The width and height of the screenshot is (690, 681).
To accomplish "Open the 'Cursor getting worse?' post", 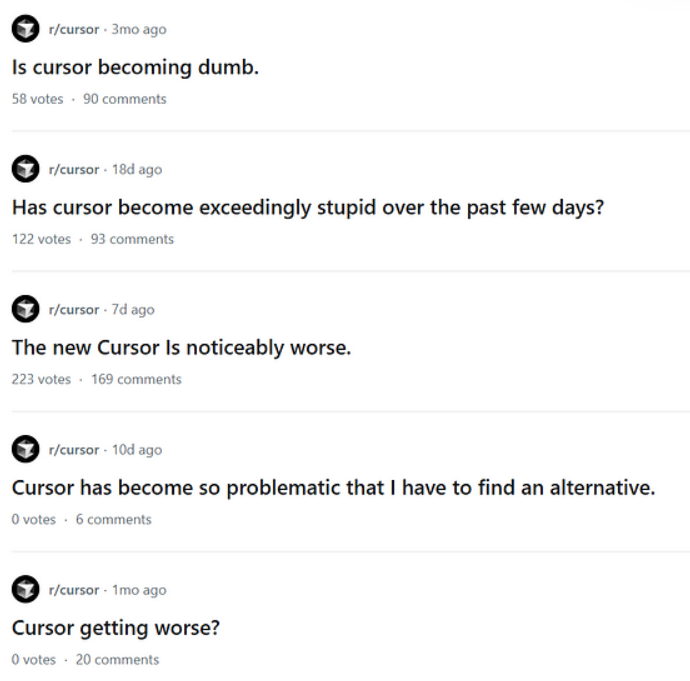I will (x=115, y=628).
